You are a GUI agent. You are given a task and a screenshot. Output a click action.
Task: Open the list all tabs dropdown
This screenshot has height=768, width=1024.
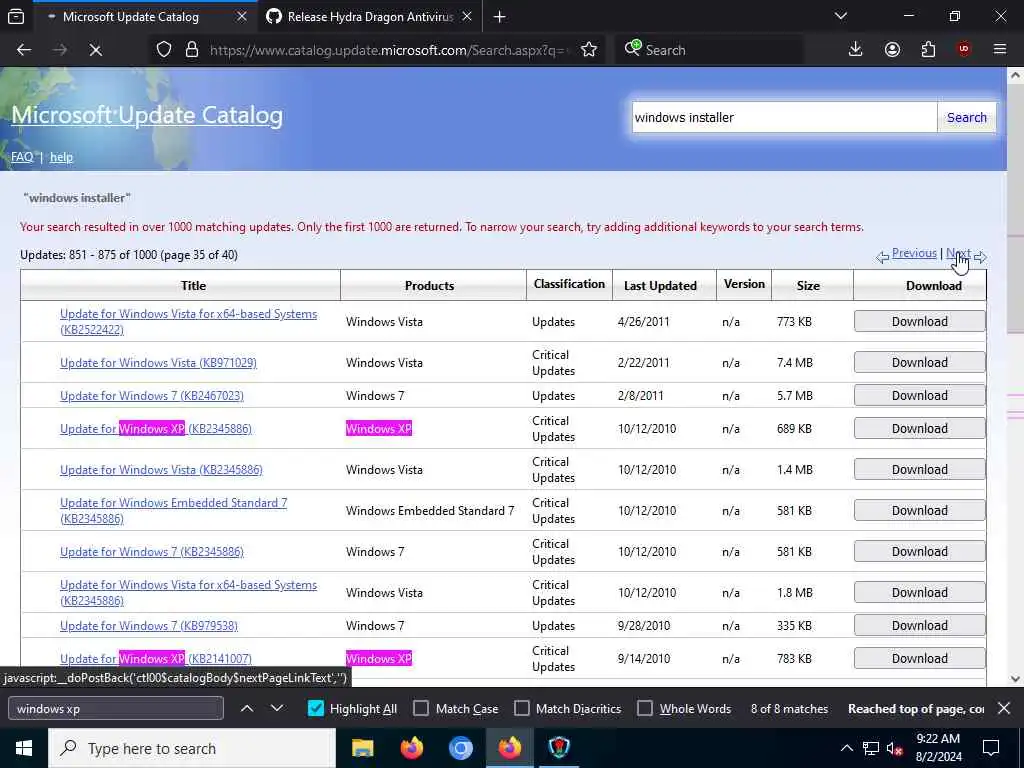point(841,16)
